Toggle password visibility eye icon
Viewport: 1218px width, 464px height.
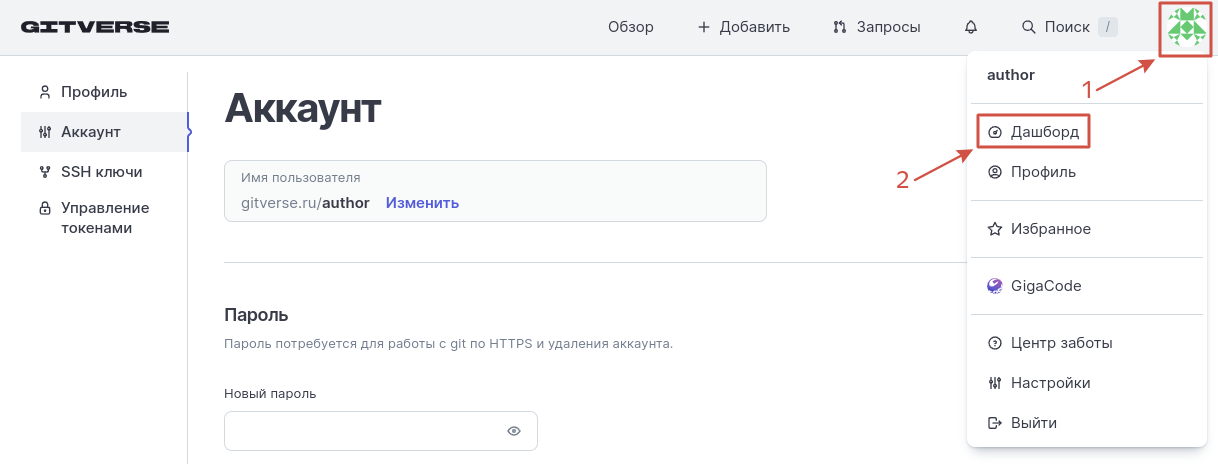coord(514,431)
